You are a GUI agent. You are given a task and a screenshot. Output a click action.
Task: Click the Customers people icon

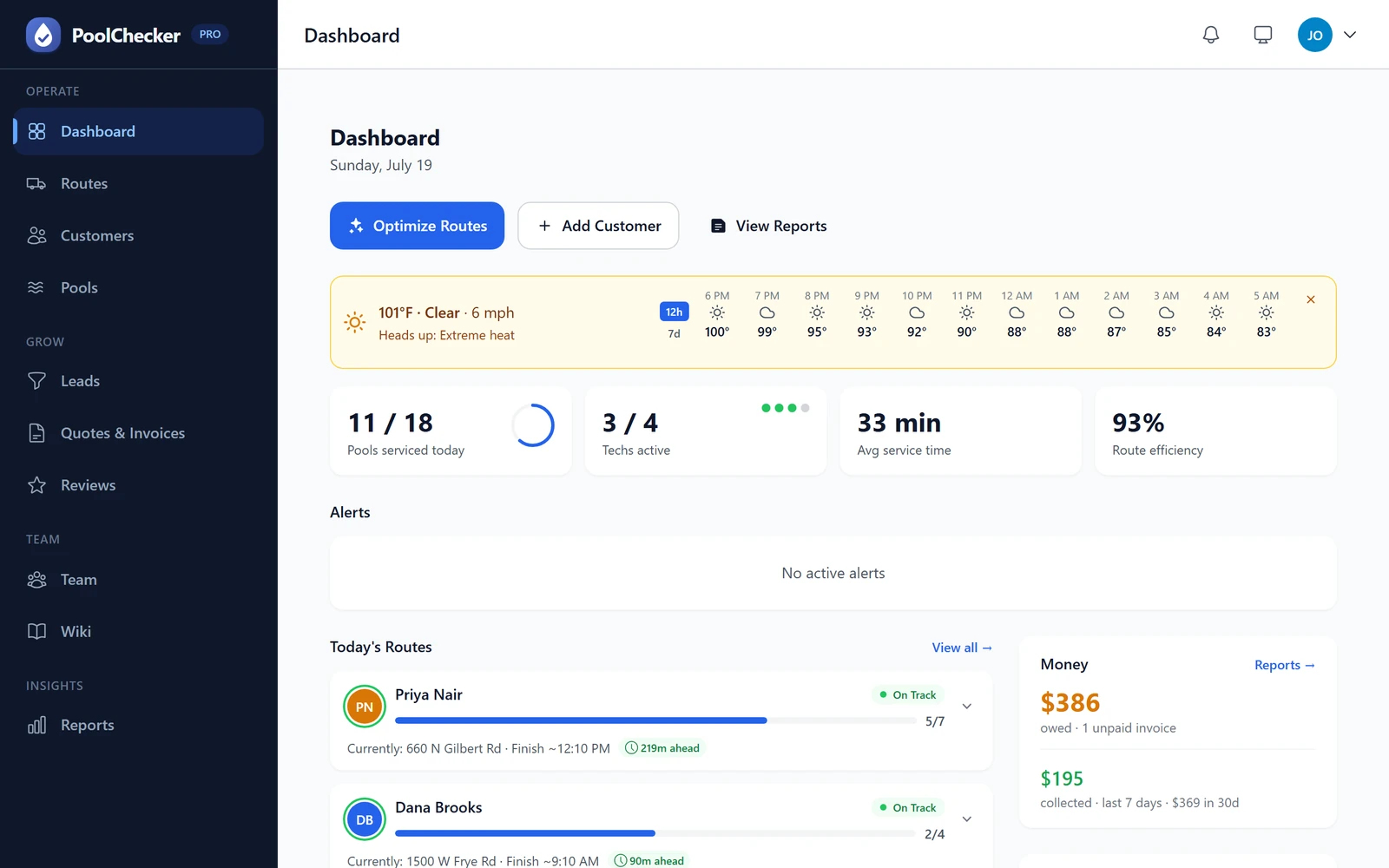click(36, 235)
